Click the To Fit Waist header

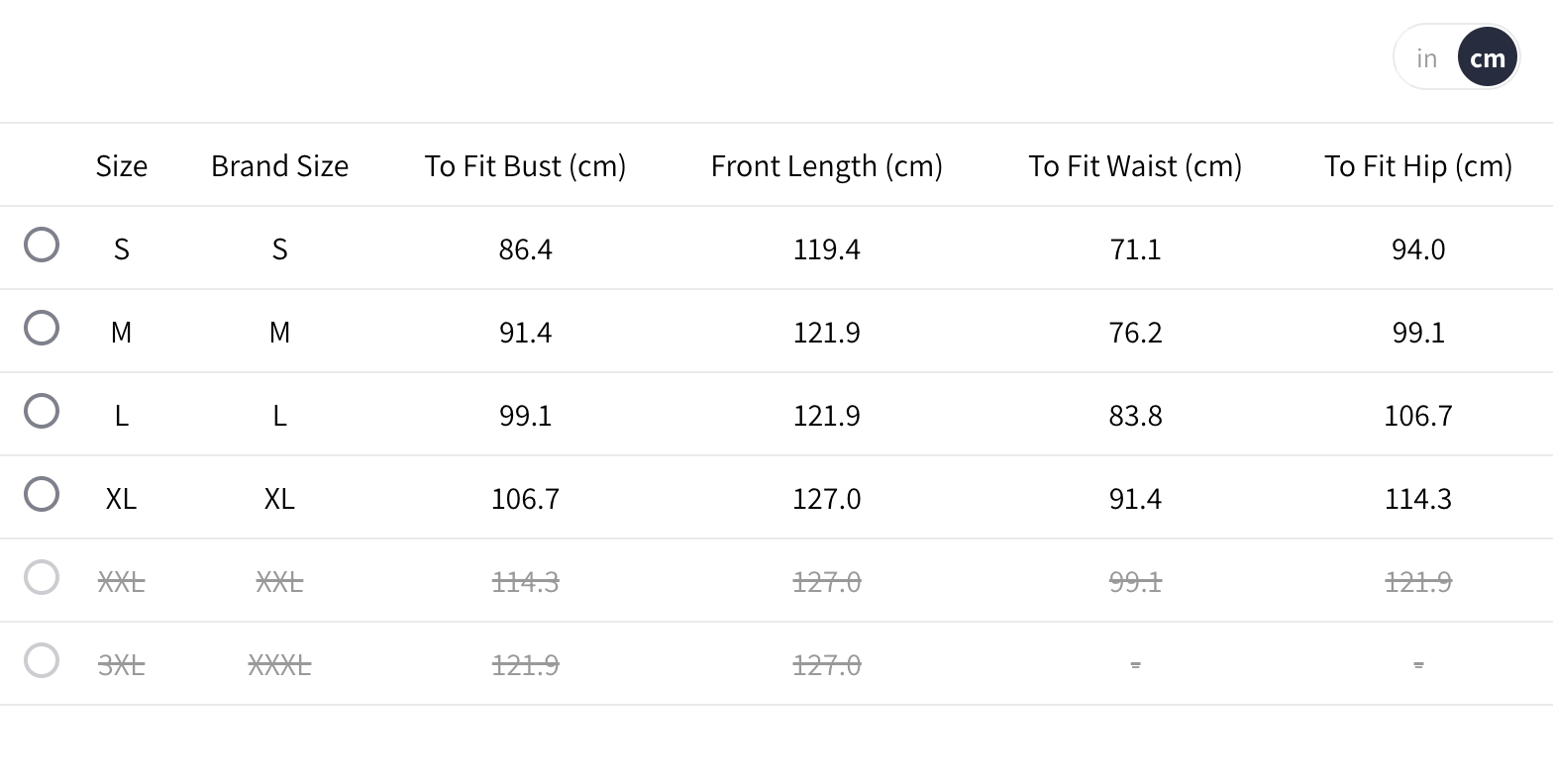pyautogui.click(x=1135, y=165)
